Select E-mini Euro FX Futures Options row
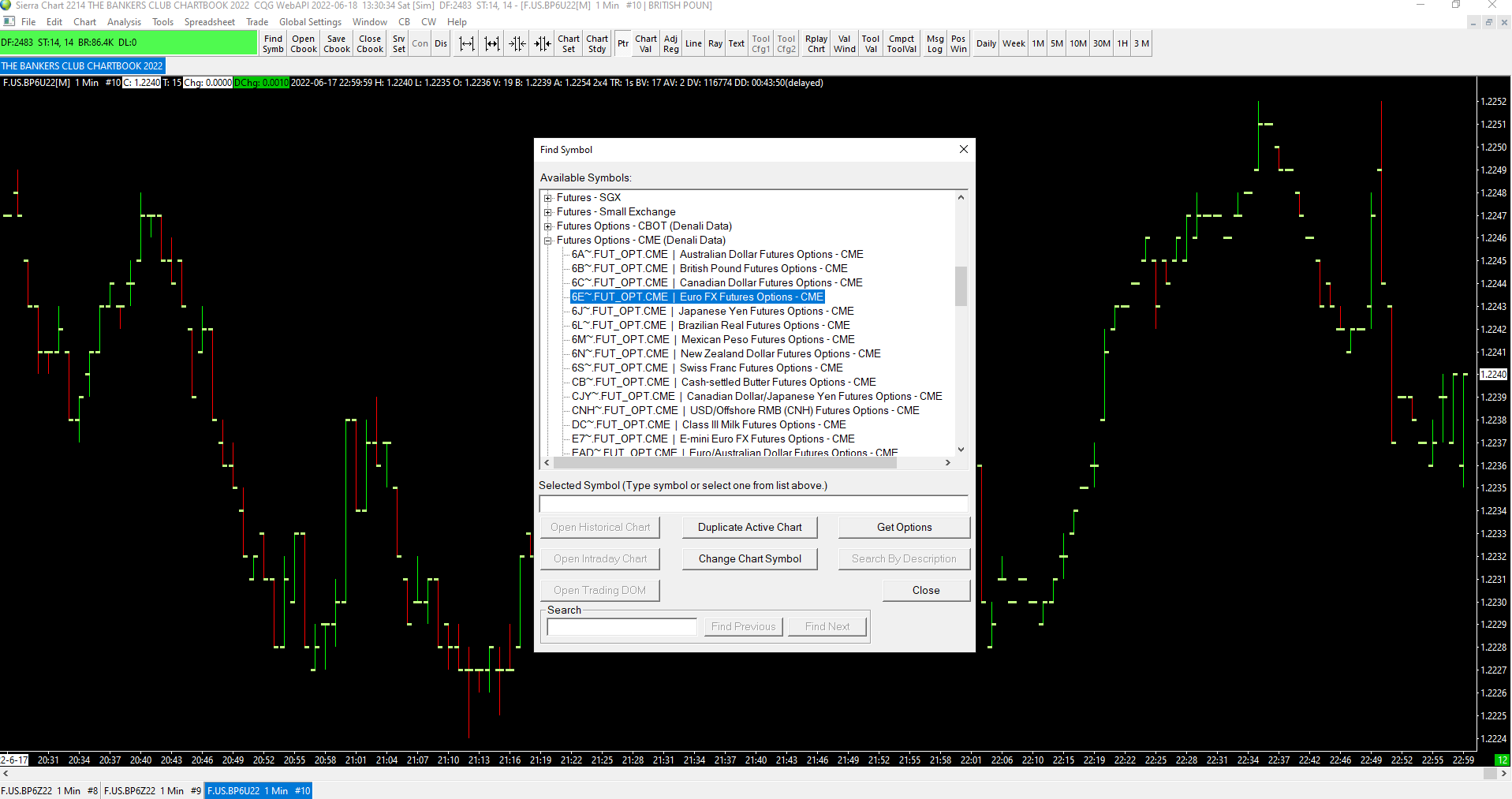The width and height of the screenshot is (1512, 799). point(713,439)
